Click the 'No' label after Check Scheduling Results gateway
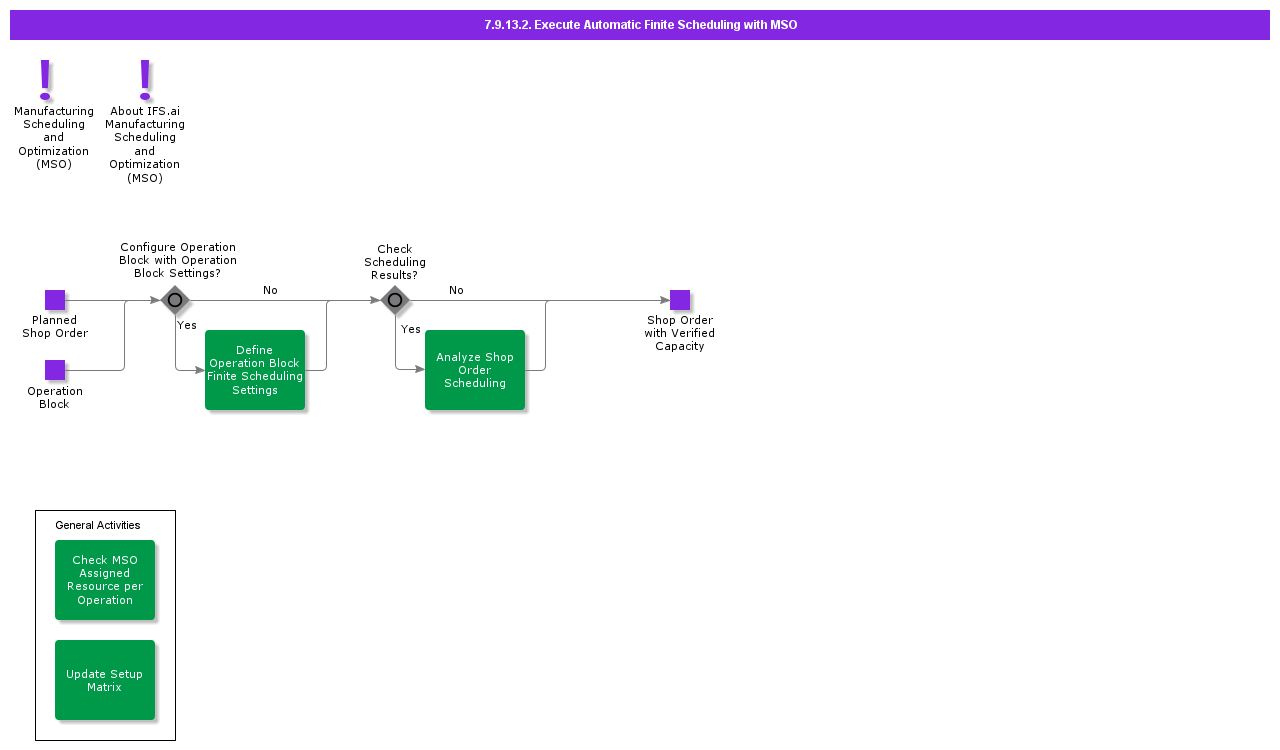Image resolution: width=1280 pixels, height=750 pixels. pyautogui.click(x=456, y=290)
